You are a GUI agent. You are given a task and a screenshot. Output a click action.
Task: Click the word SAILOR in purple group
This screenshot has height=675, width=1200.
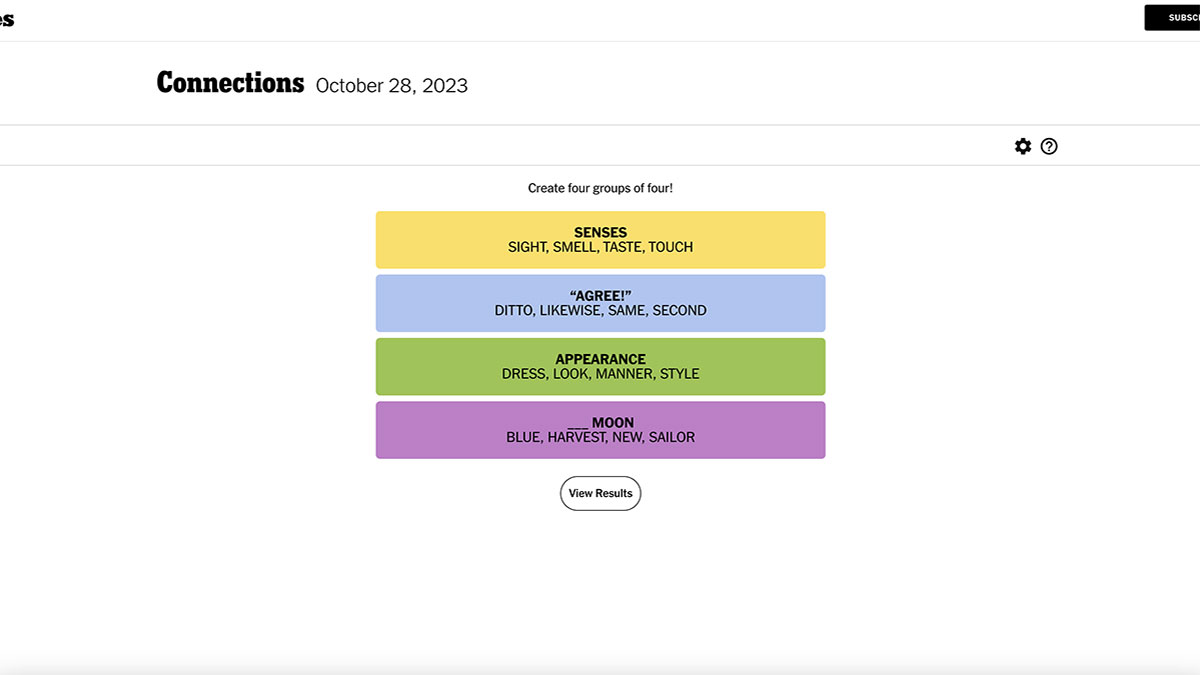(672, 437)
